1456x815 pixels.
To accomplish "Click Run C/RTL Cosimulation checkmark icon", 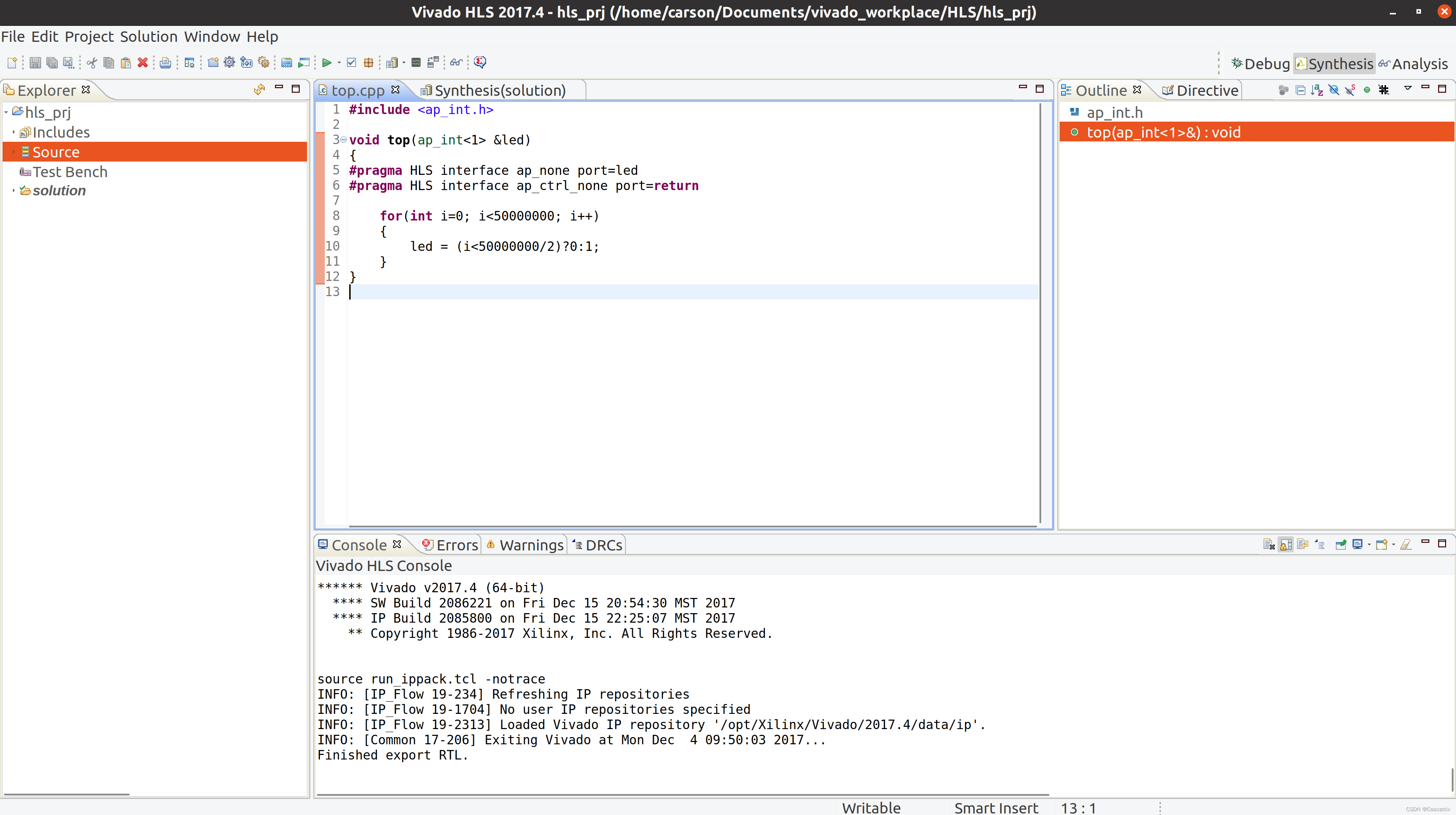I will [351, 62].
